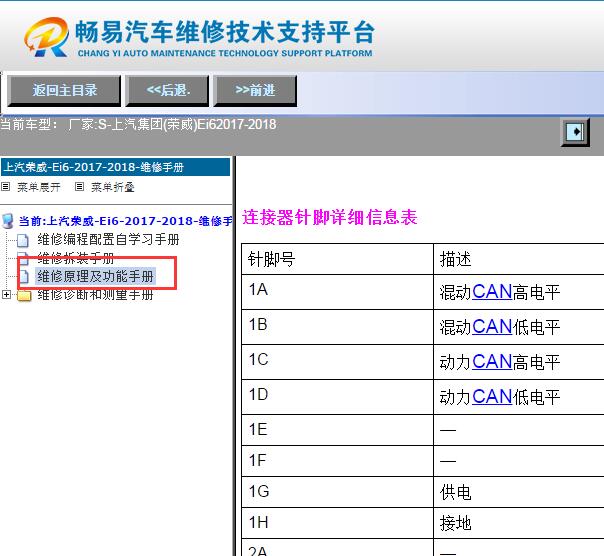The height and width of the screenshot is (556, 604).
Task: Click CAN link in row 1A
Action: pos(492,292)
